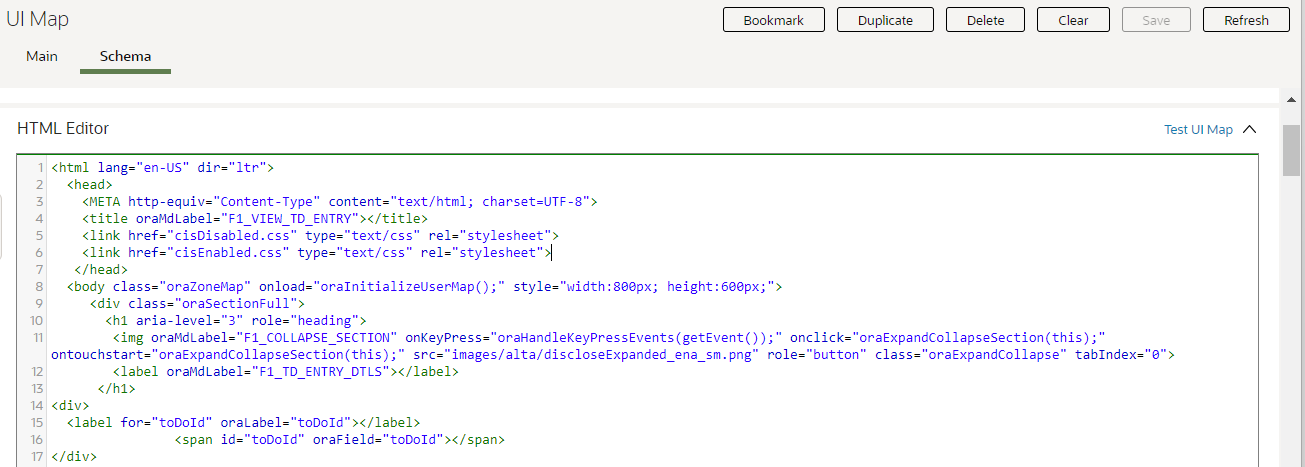Click the label for toDoId line
Viewport: 1305px width, 467px height.
pos(243,422)
